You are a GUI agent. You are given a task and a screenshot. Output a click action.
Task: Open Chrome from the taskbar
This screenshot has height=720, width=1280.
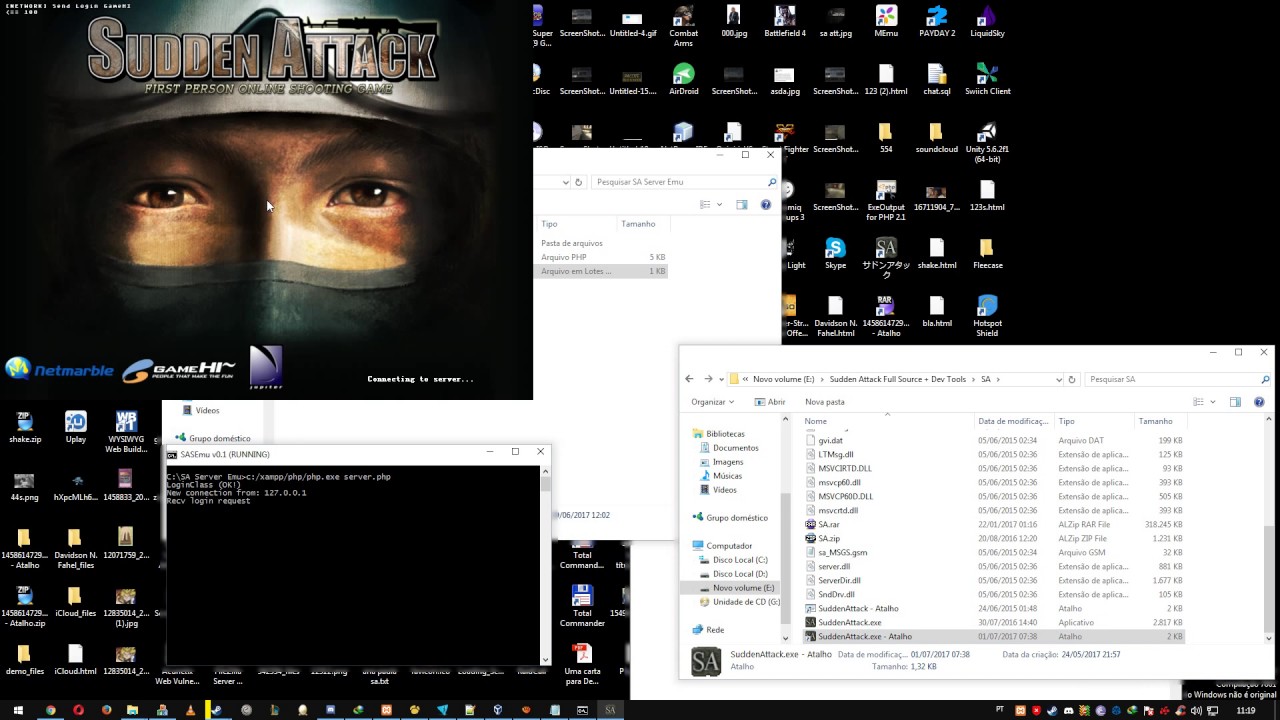pyautogui.click(x=50, y=710)
